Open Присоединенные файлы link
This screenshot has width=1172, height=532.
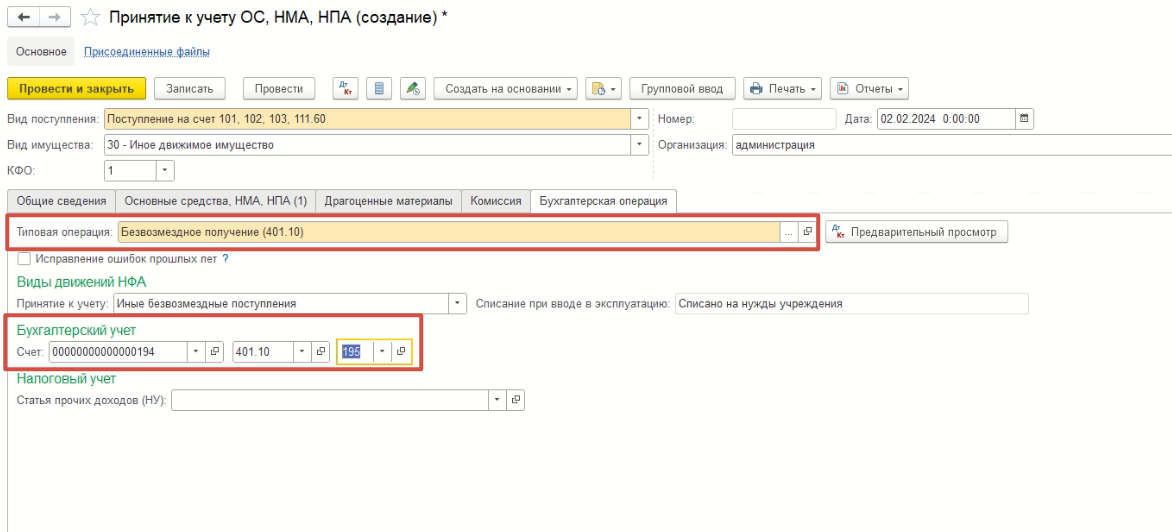coord(146,52)
